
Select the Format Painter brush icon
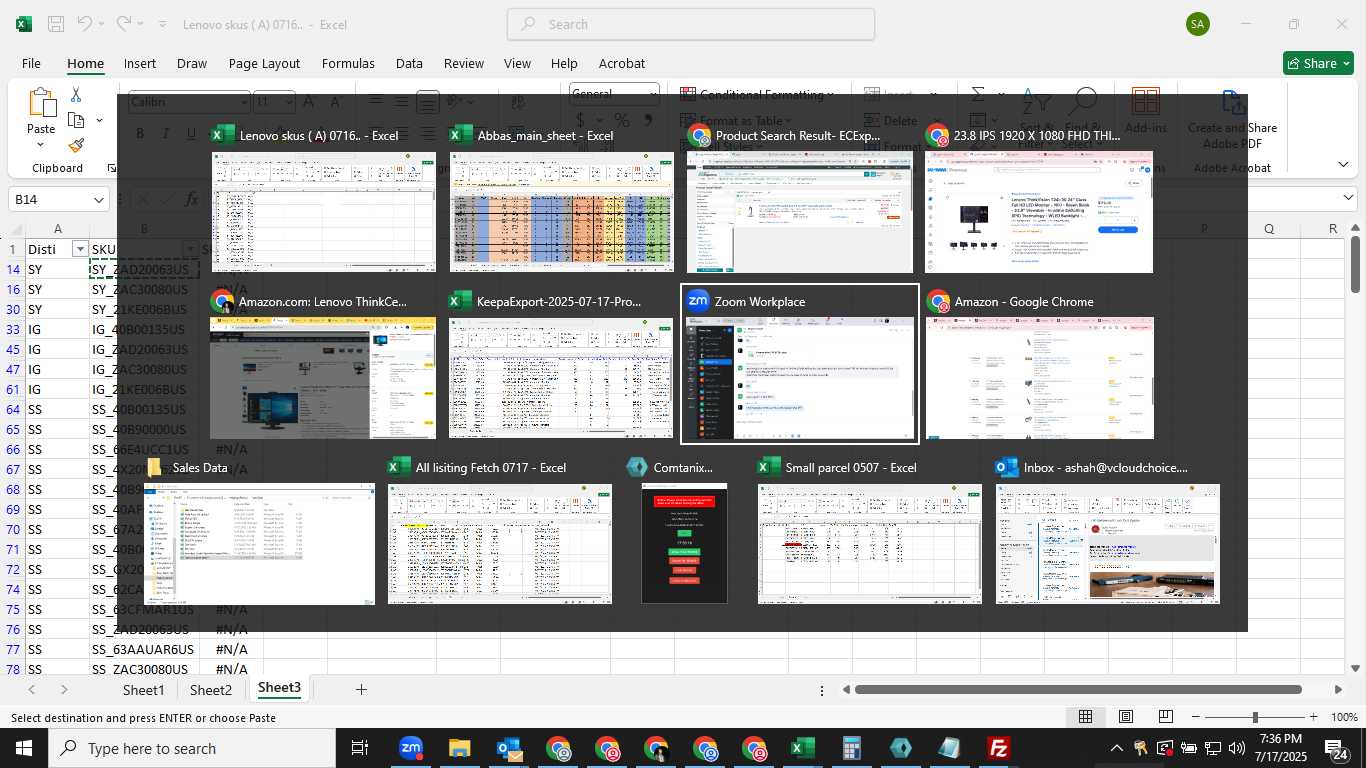pyautogui.click(x=76, y=145)
